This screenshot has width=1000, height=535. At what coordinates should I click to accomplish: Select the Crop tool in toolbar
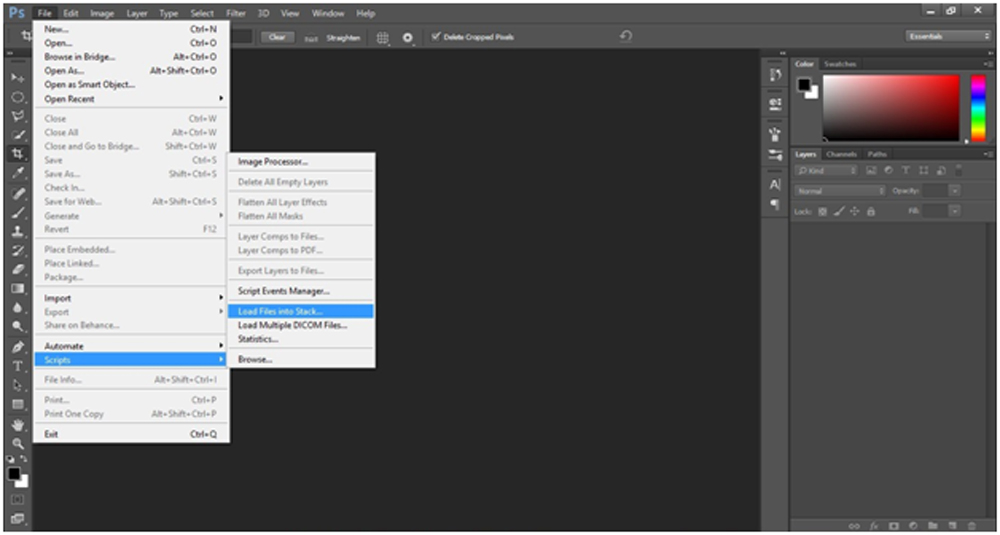(x=18, y=154)
